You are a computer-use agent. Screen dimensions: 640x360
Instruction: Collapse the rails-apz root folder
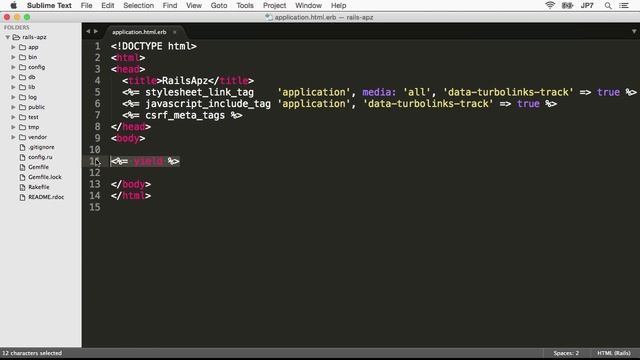point(7,37)
